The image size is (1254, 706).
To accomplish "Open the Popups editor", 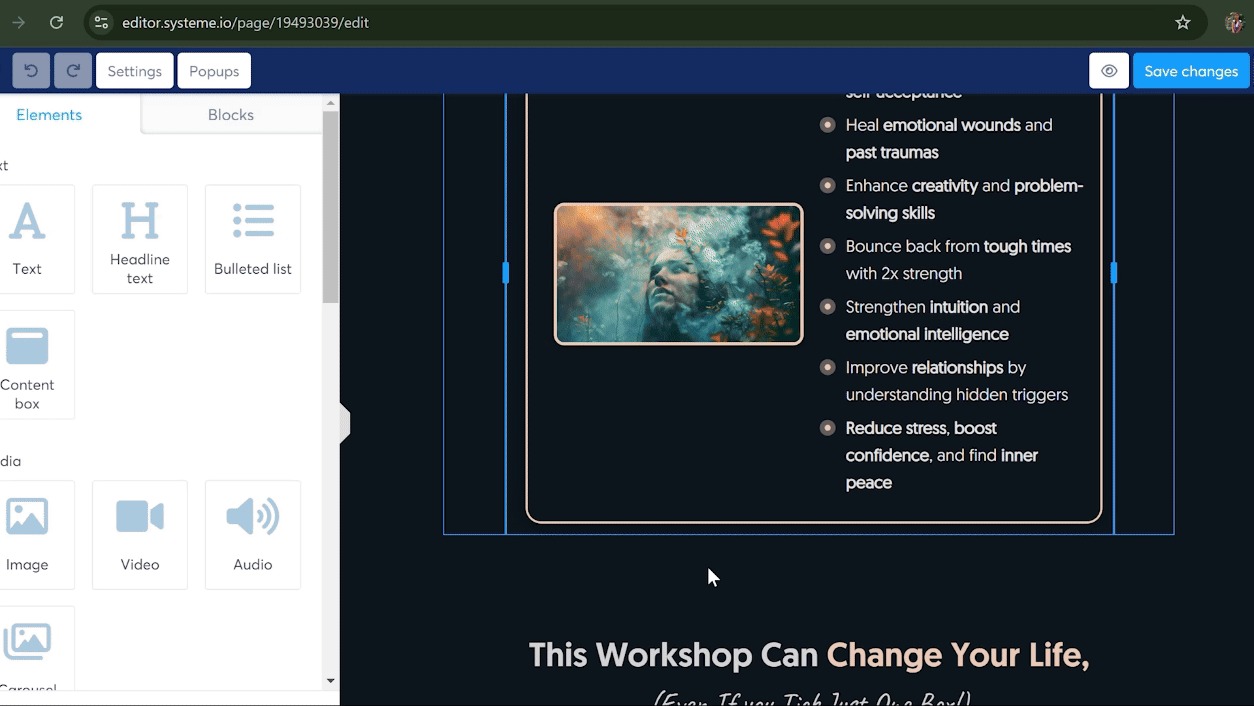I will [214, 71].
